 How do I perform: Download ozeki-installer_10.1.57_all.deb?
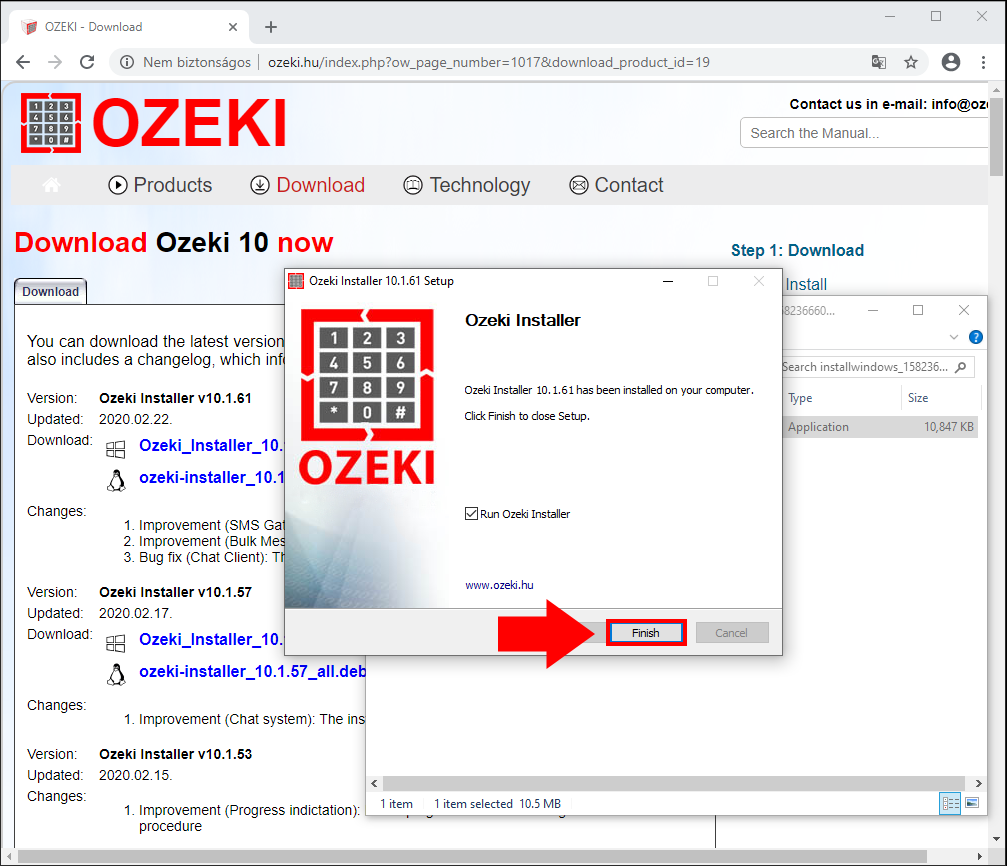tap(252, 671)
